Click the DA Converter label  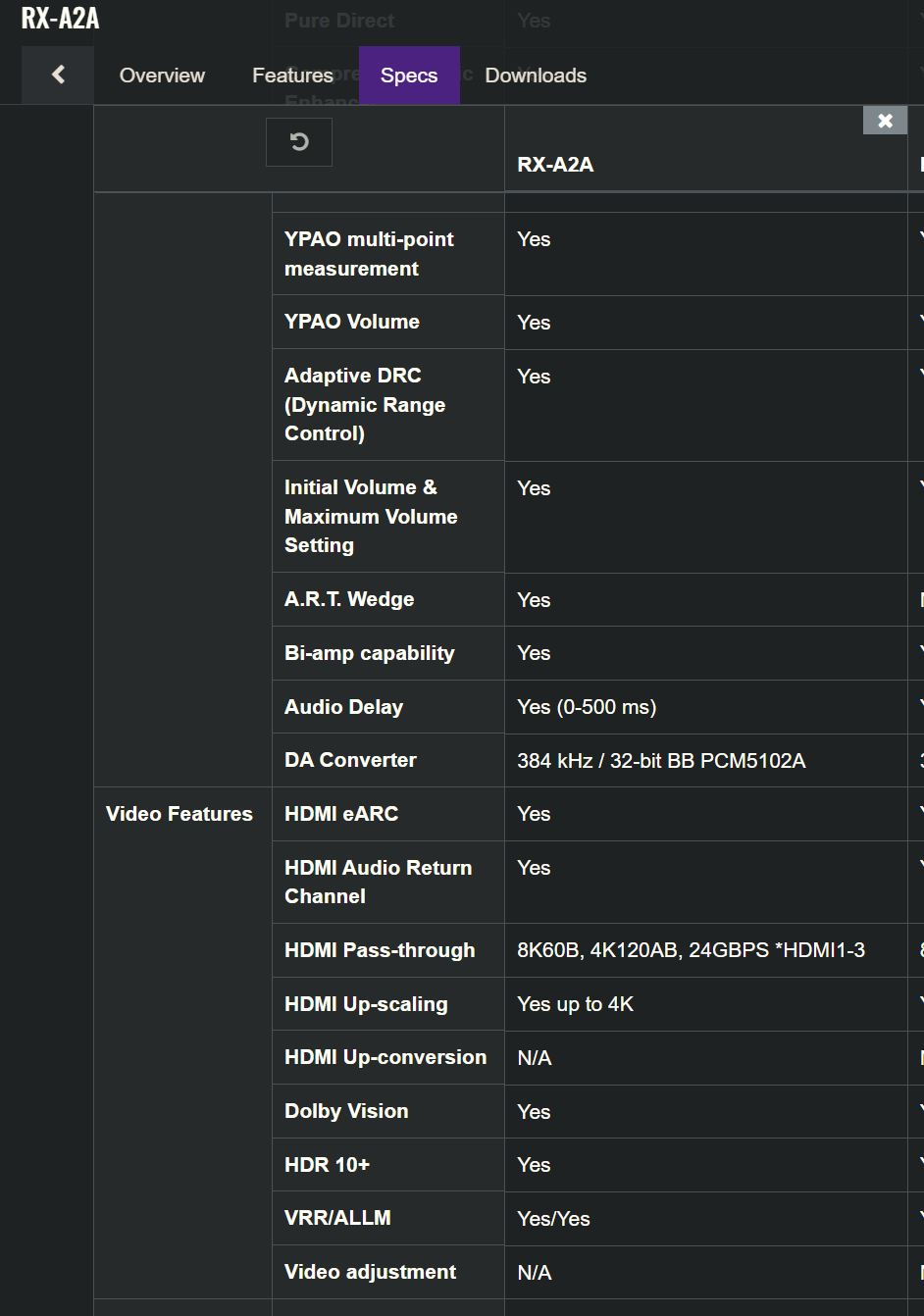pyautogui.click(x=350, y=760)
